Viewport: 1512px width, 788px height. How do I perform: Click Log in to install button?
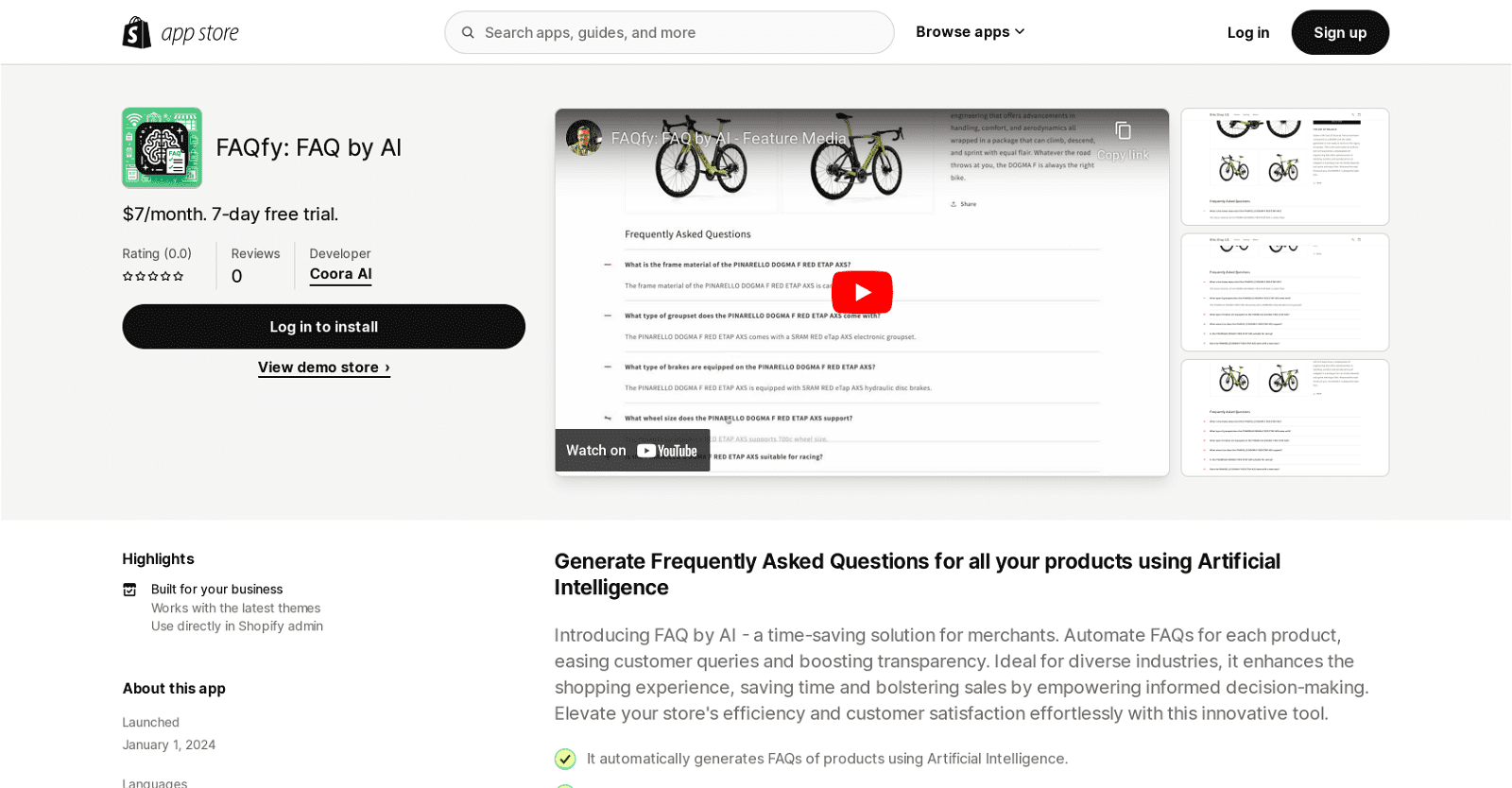[x=323, y=327]
